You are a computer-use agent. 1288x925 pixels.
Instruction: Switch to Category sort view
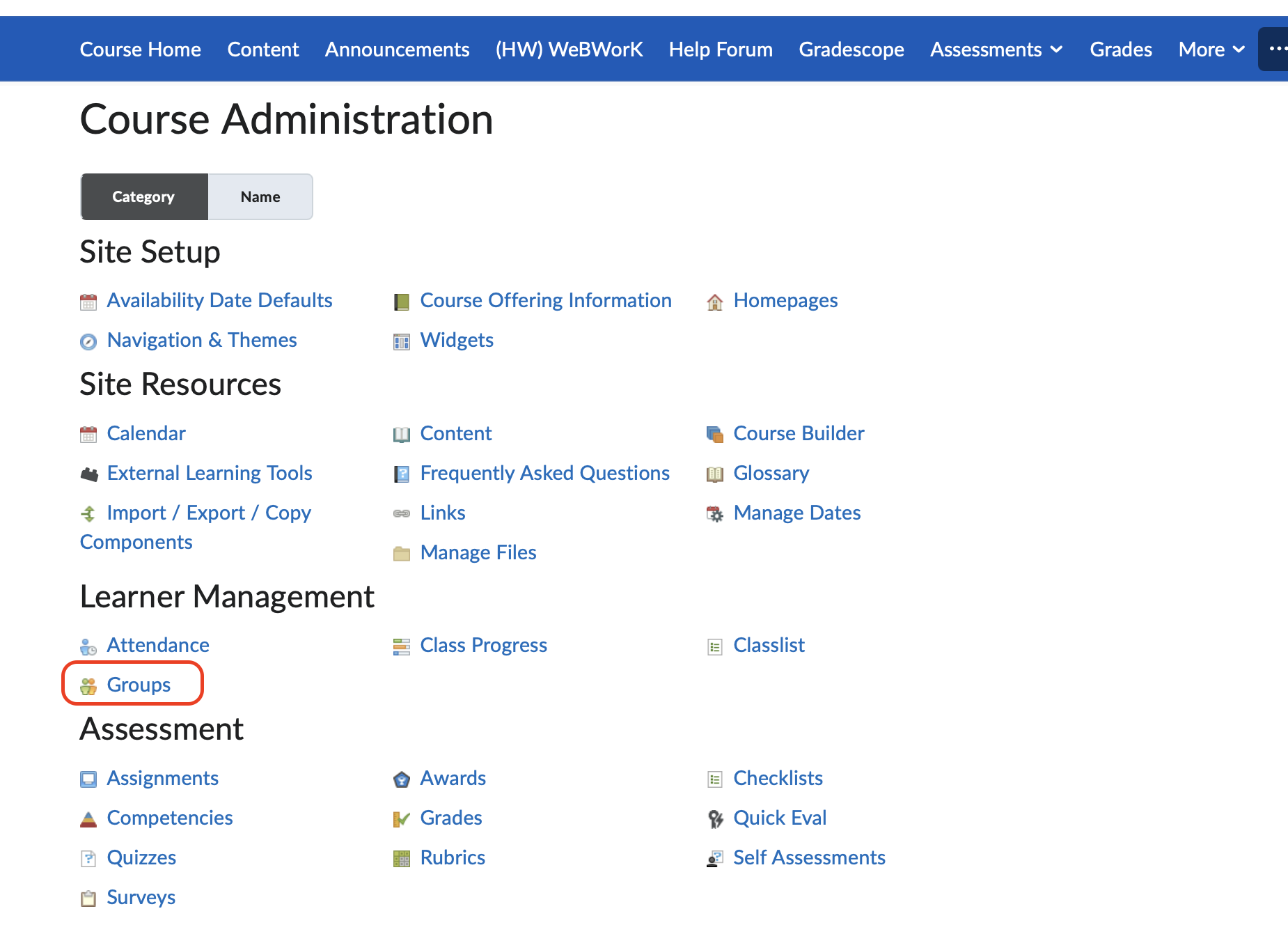144,197
